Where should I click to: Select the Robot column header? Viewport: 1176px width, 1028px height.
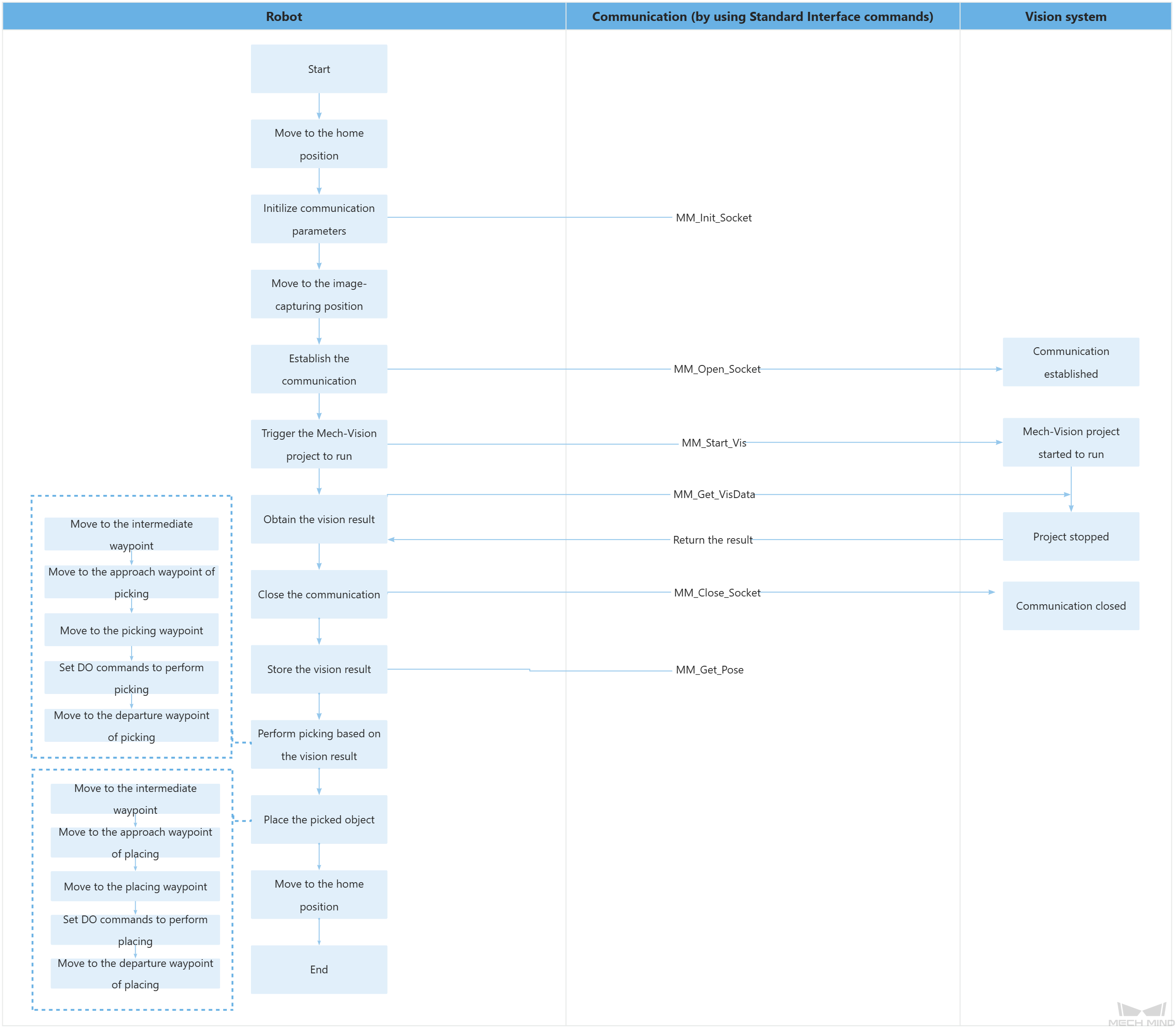coord(284,16)
